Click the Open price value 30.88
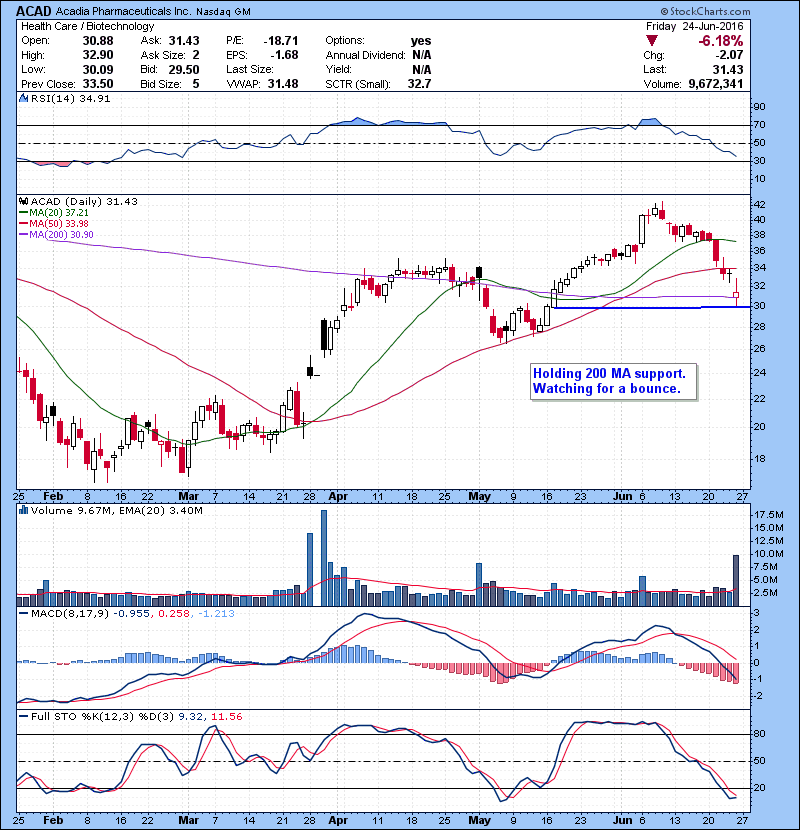800x830 pixels. pyautogui.click(x=98, y=41)
